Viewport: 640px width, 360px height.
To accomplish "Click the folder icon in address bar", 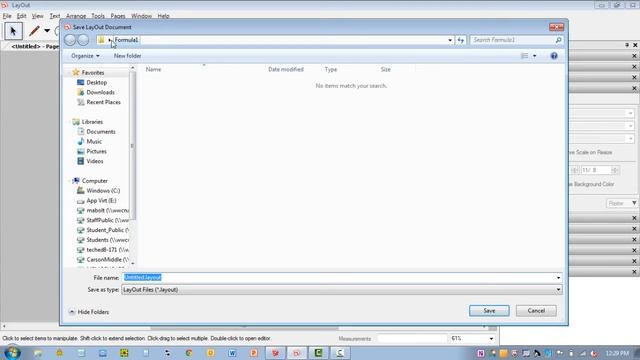I will pyautogui.click(x=101, y=40).
